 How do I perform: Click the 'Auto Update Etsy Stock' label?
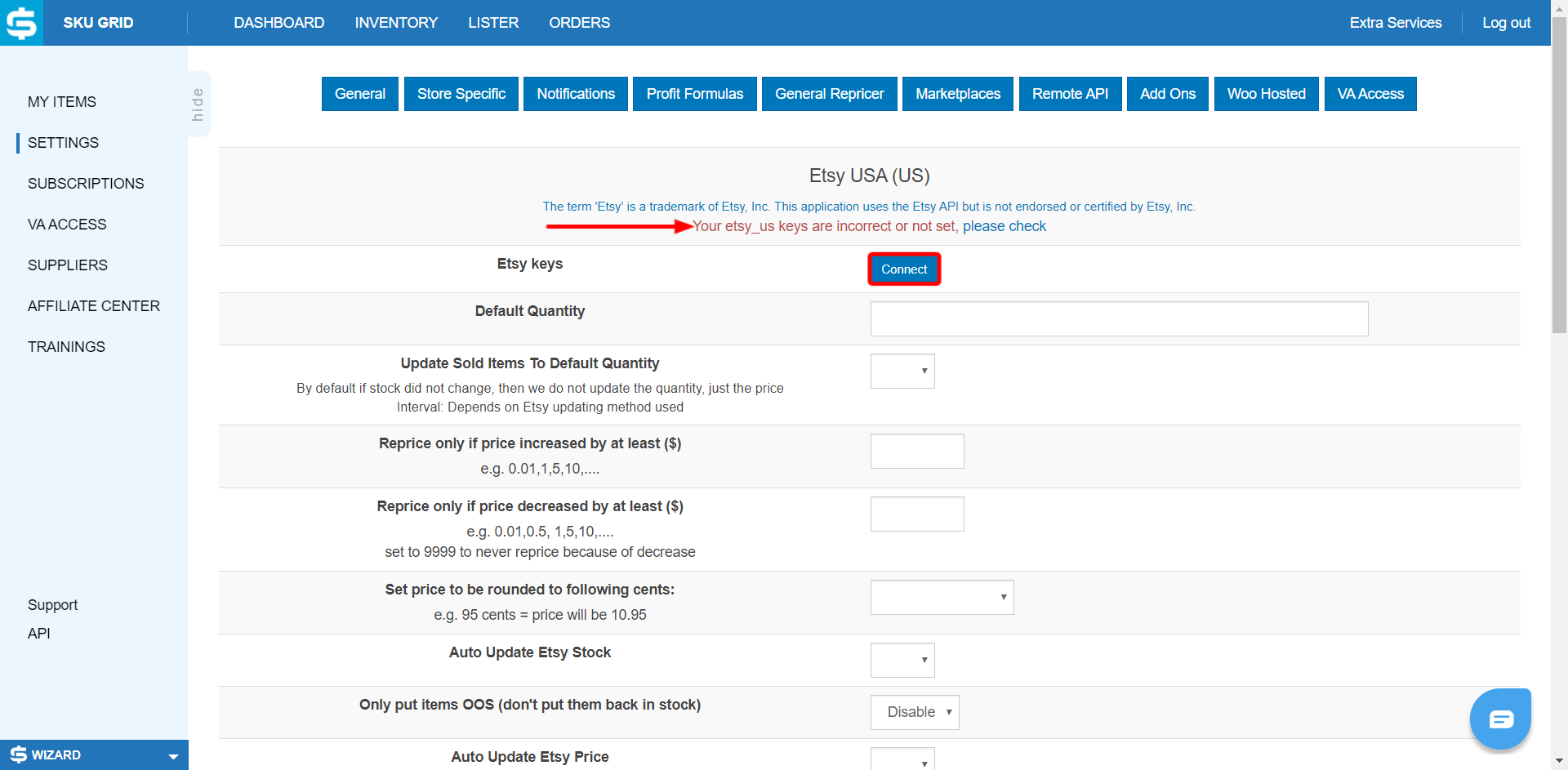[530, 652]
